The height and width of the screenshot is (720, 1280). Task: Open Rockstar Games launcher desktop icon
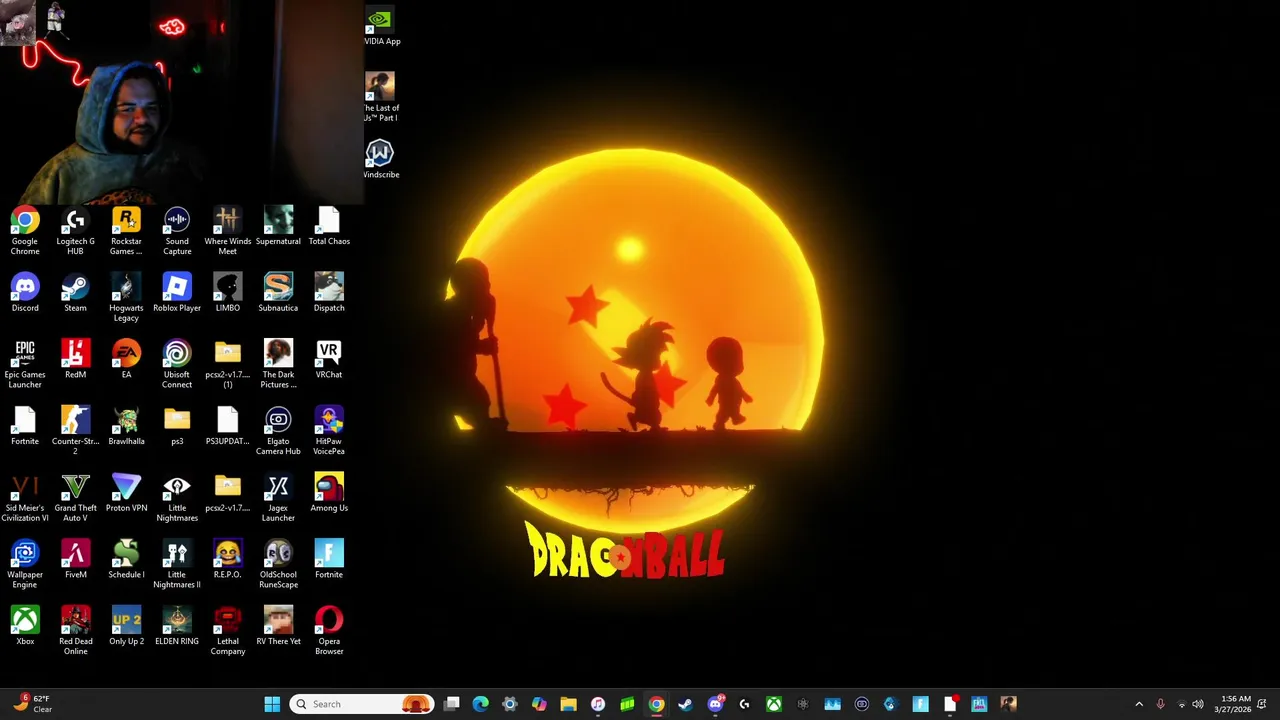[x=126, y=231]
